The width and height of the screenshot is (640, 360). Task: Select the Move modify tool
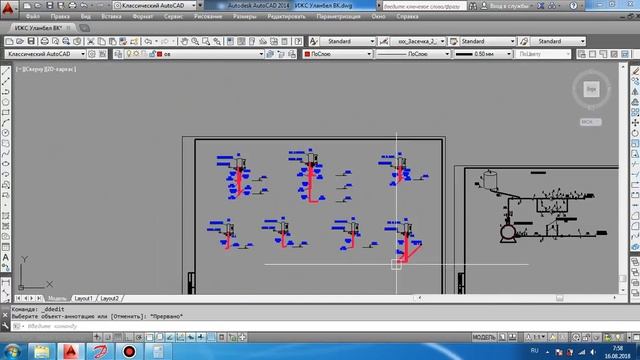[635, 122]
